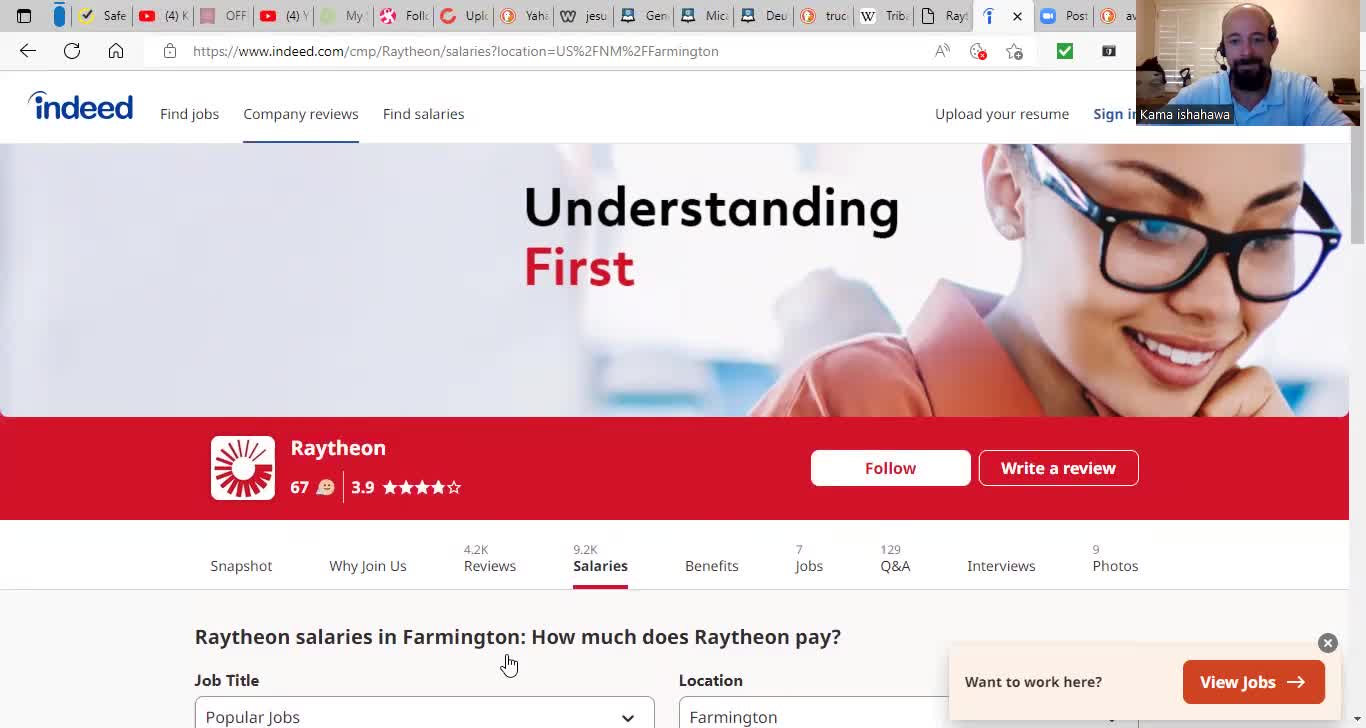1366x728 pixels.
Task: Click the Indeed logo
Action: [80, 106]
